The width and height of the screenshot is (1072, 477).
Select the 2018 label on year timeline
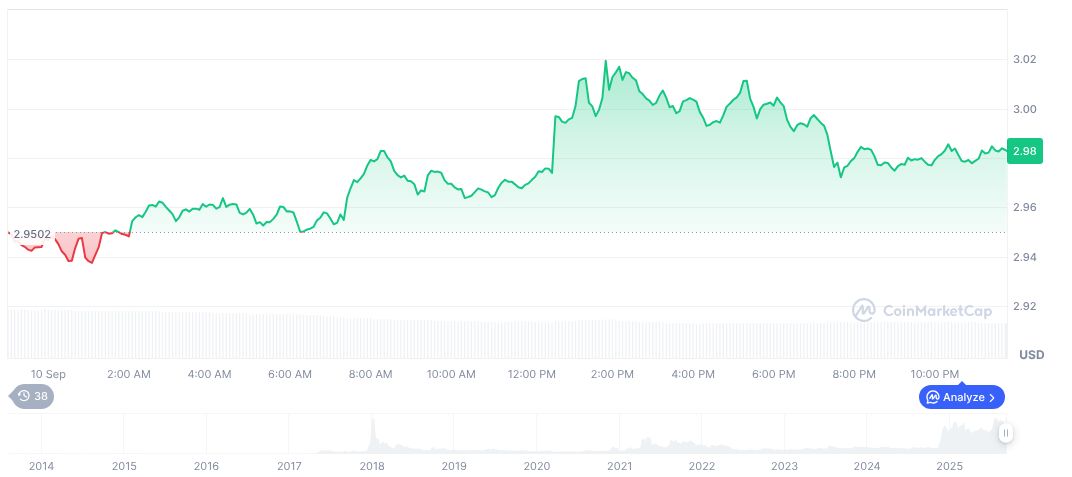372,466
